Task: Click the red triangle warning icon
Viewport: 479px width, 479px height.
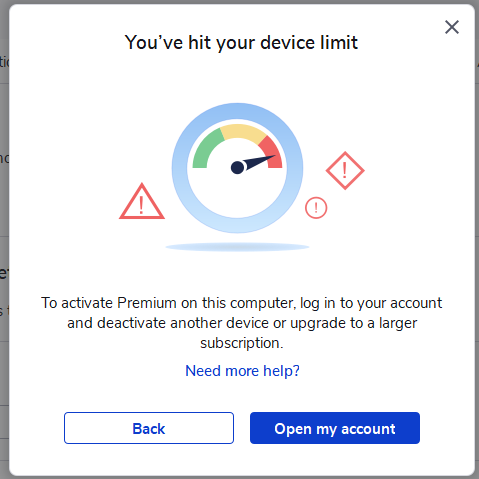Action: 142,202
